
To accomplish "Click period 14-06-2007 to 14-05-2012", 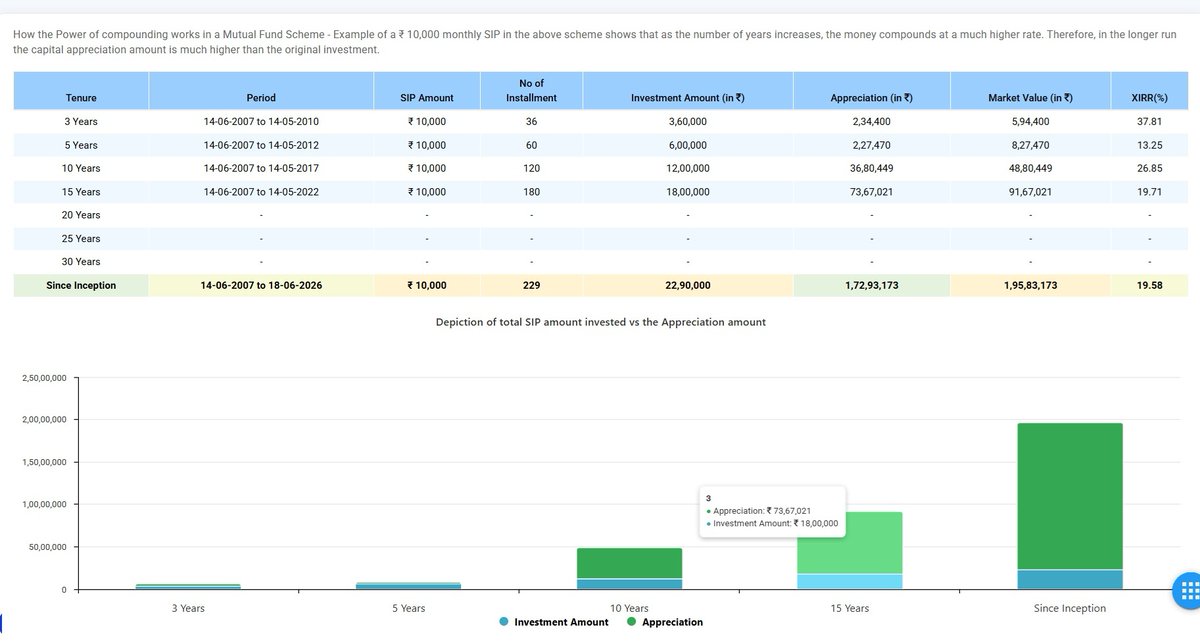I will point(261,145).
